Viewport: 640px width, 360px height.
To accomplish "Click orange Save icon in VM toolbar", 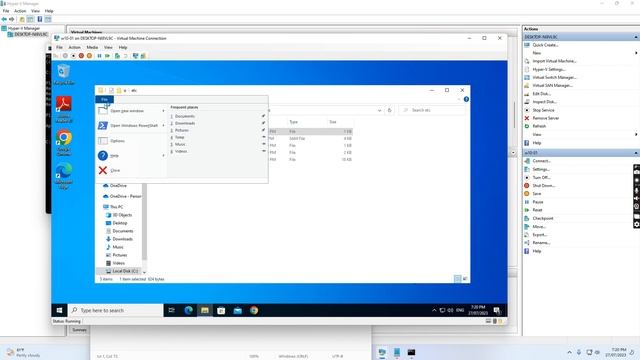I will 89,56.
